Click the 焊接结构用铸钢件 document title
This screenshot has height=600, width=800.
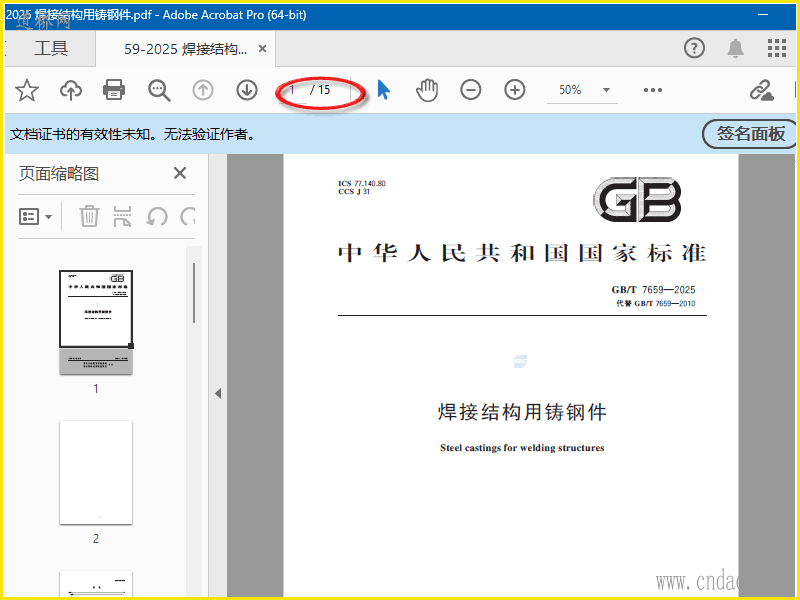click(x=522, y=412)
